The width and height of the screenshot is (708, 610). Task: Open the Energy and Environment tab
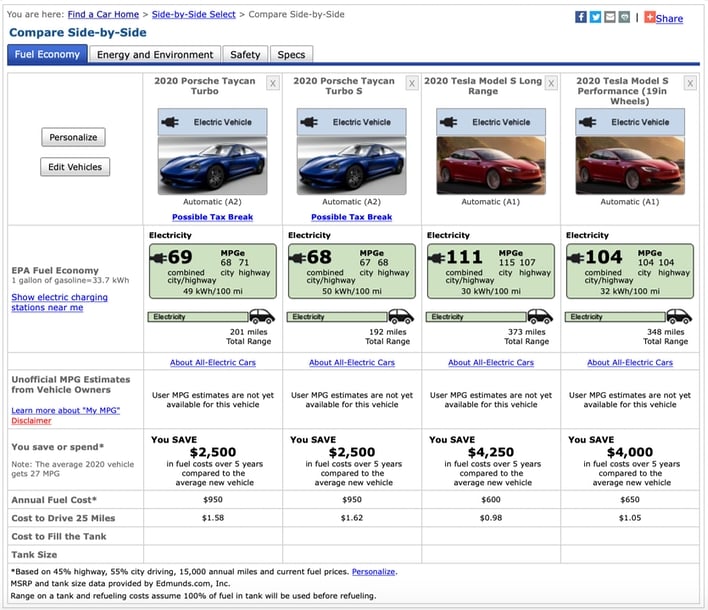(155, 55)
